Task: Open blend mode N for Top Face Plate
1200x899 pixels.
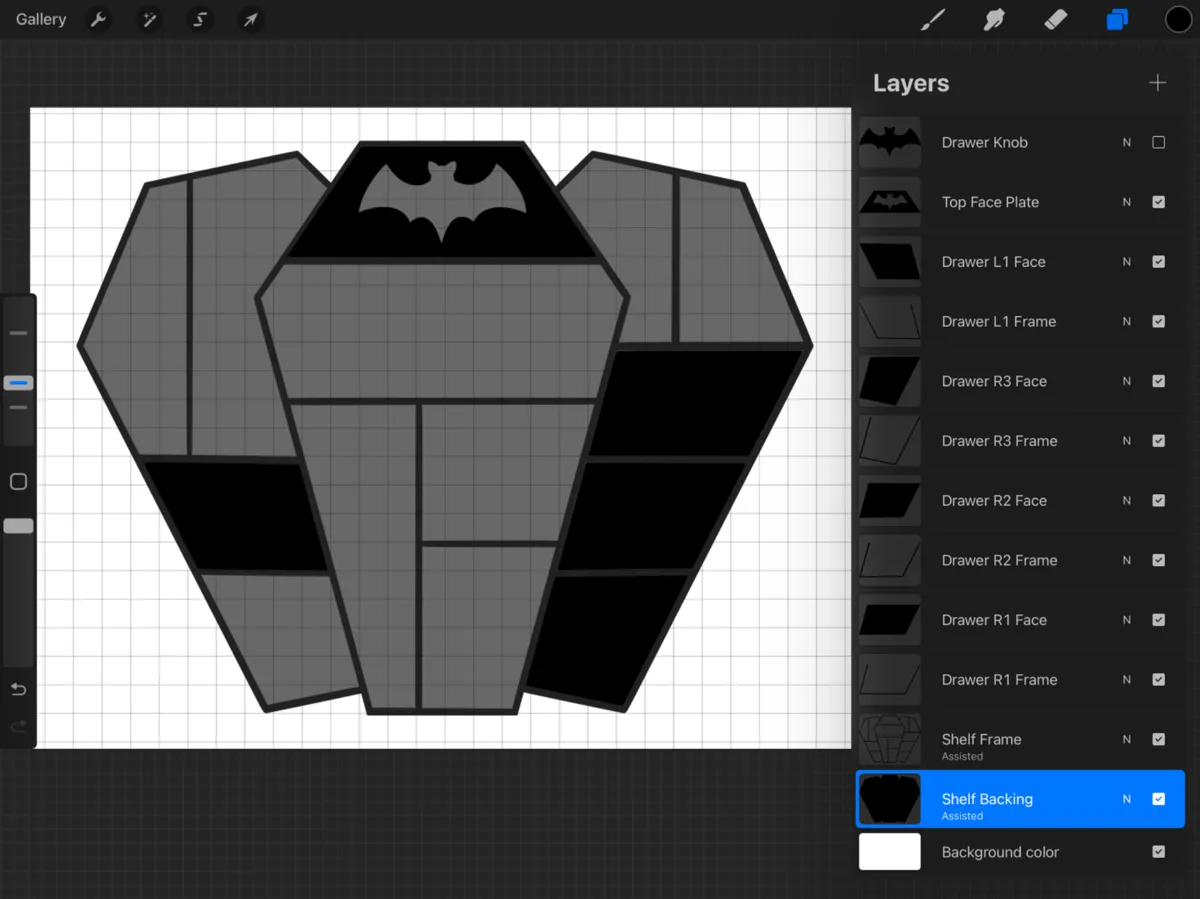Action: pyautogui.click(x=1127, y=202)
